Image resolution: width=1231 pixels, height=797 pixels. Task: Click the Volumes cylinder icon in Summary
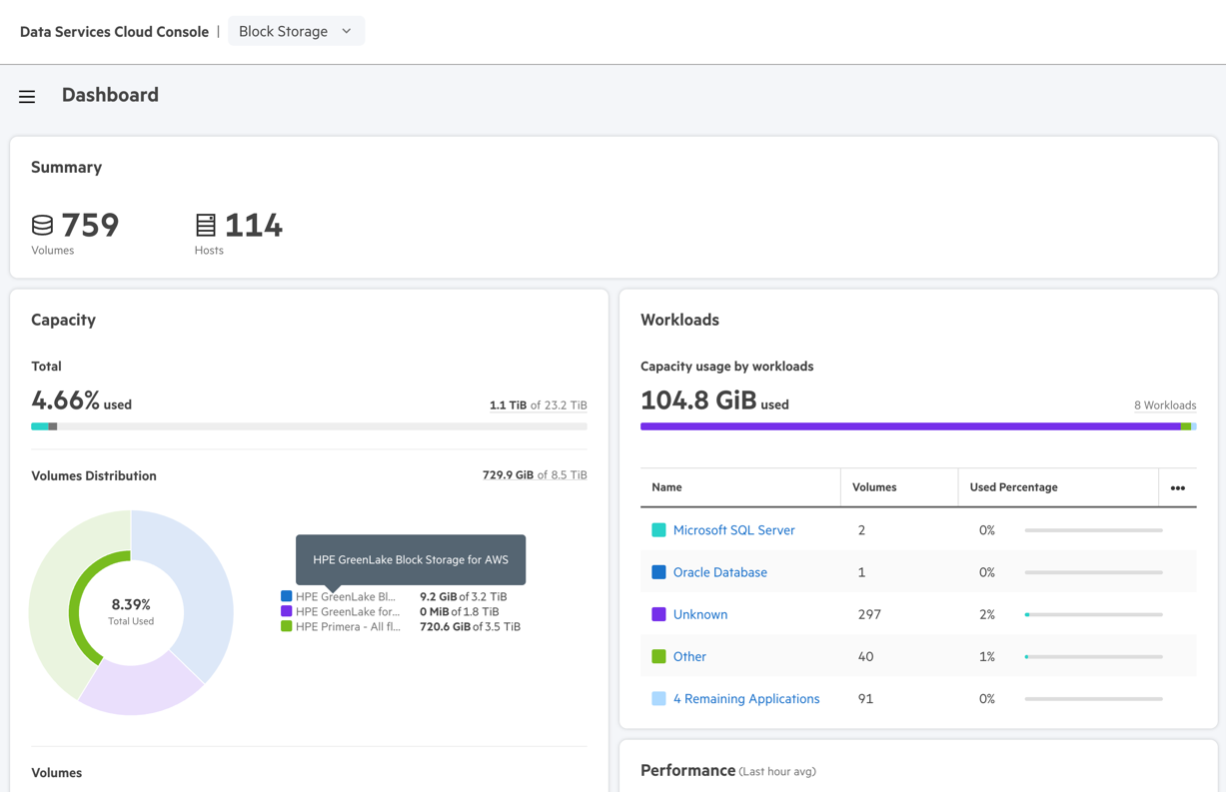(42, 225)
